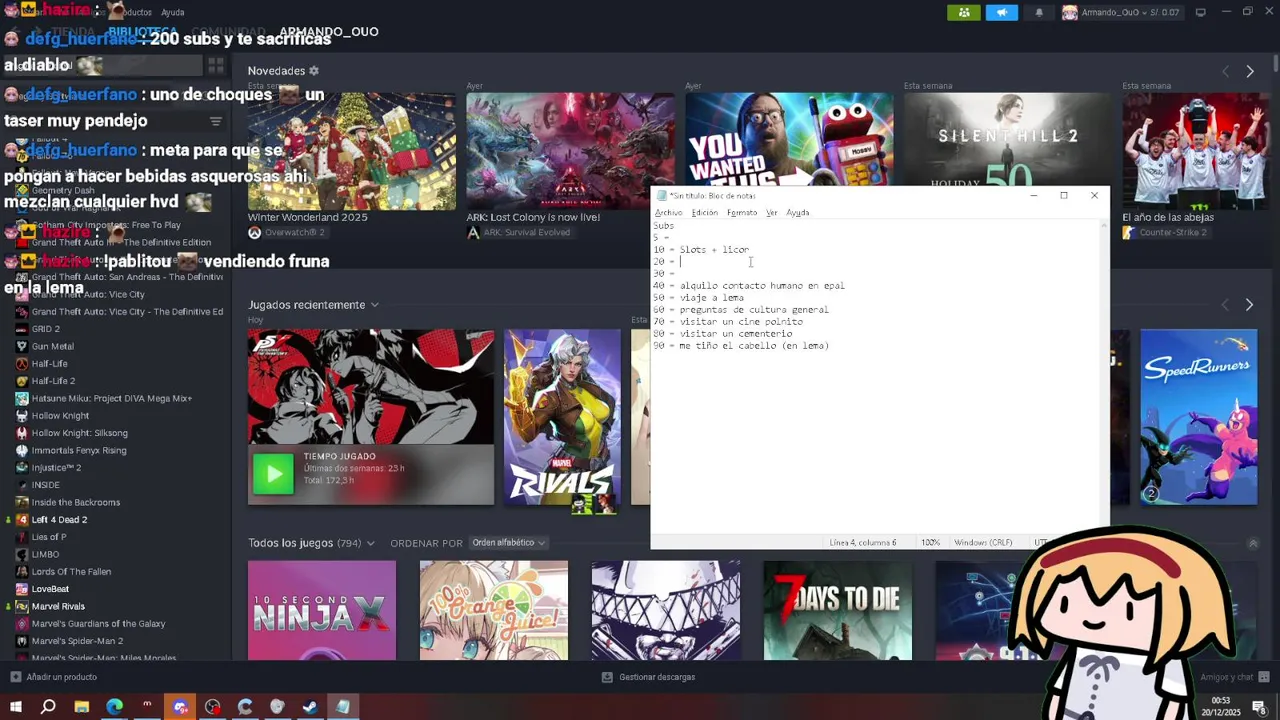Screen dimensions: 1280x720
Task: Select Hollow Knight: Silksong in library
Action: point(79,433)
